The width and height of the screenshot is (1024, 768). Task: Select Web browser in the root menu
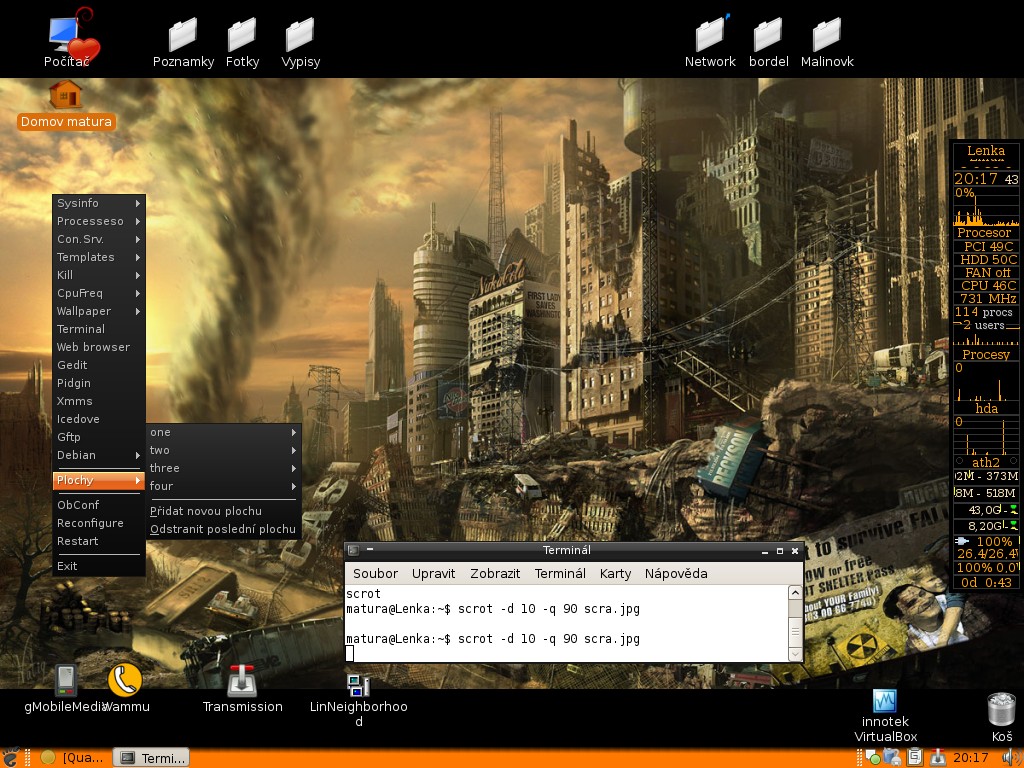coord(99,347)
